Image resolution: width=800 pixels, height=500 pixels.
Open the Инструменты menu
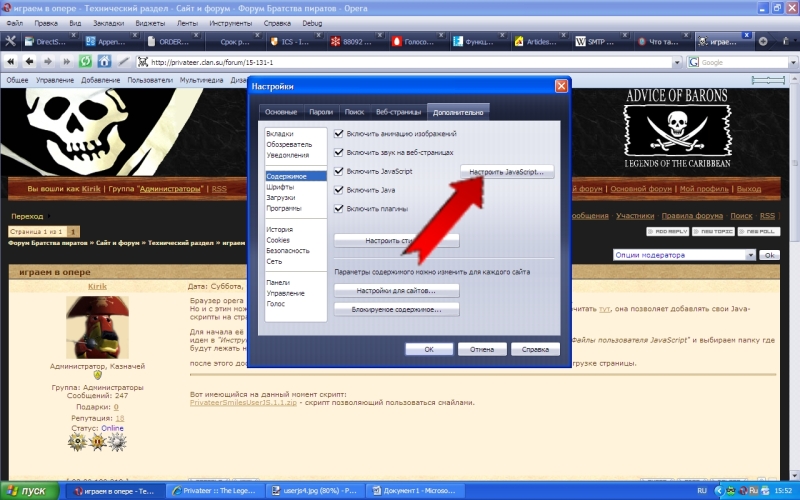pyautogui.click(x=231, y=23)
